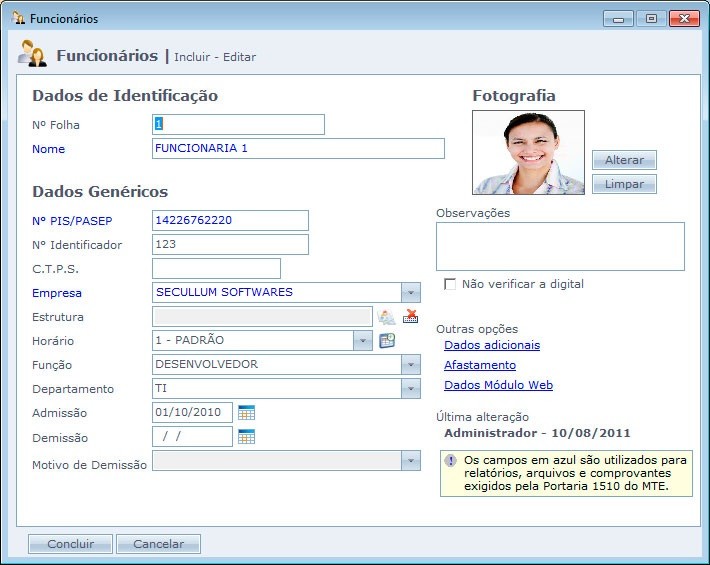Image resolution: width=710 pixels, height=565 pixels.
Task: Expand the Empresa dropdown
Action: [x=410, y=293]
